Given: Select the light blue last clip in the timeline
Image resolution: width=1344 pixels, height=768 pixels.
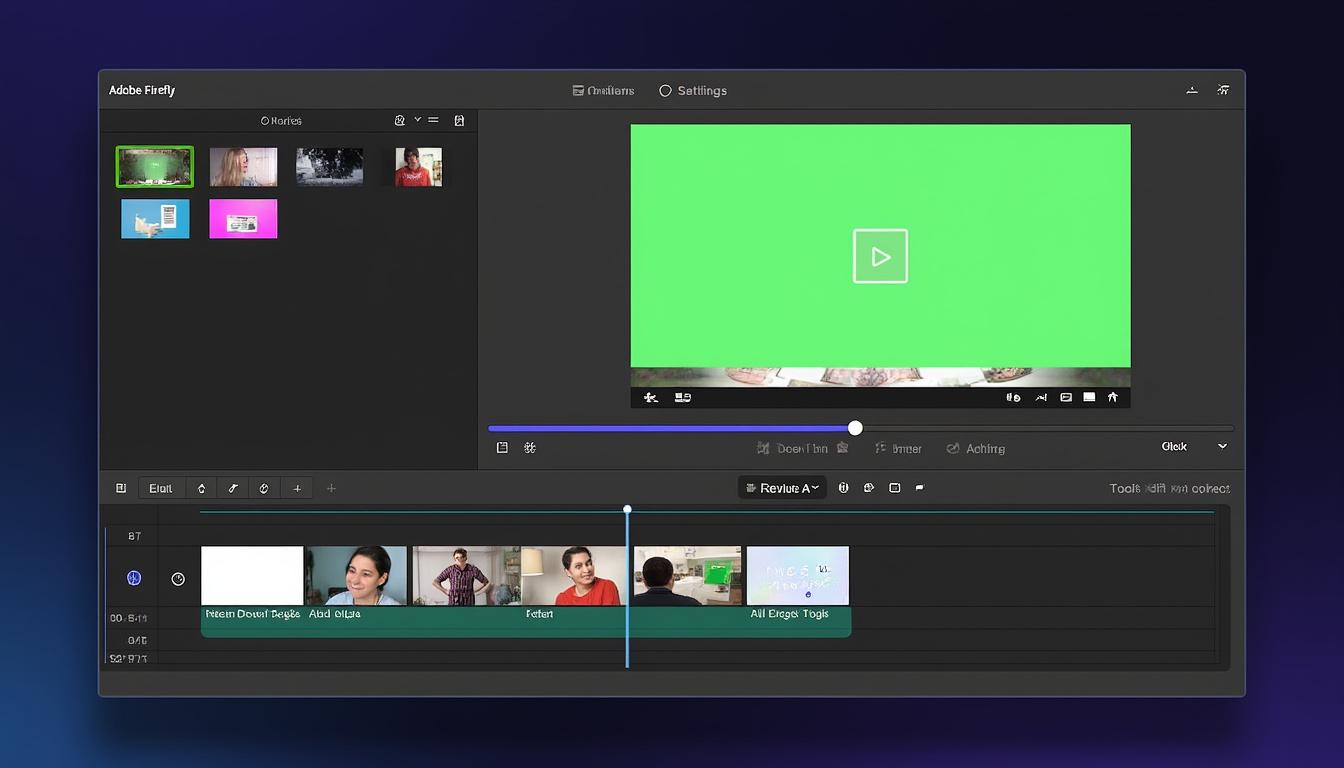Looking at the screenshot, I should (x=798, y=575).
